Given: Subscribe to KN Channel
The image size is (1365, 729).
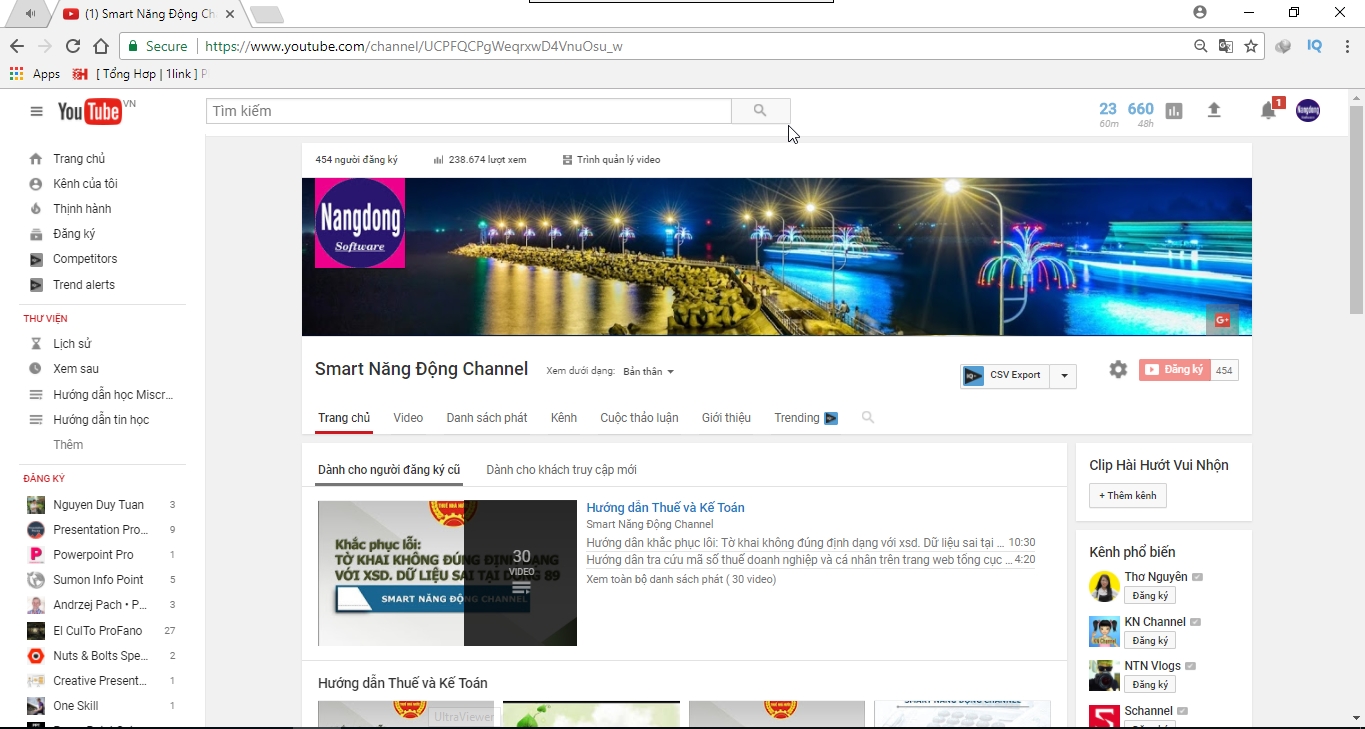Looking at the screenshot, I should click(x=1150, y=641).
